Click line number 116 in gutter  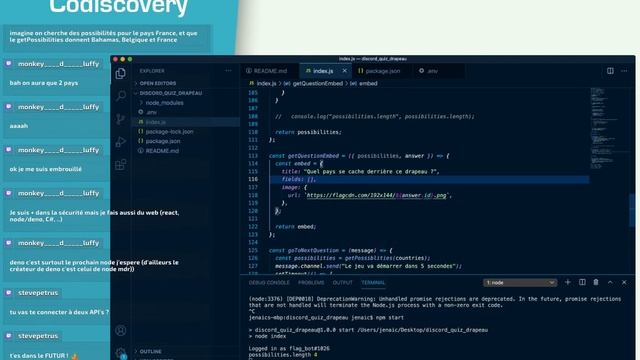coord(253,179)
